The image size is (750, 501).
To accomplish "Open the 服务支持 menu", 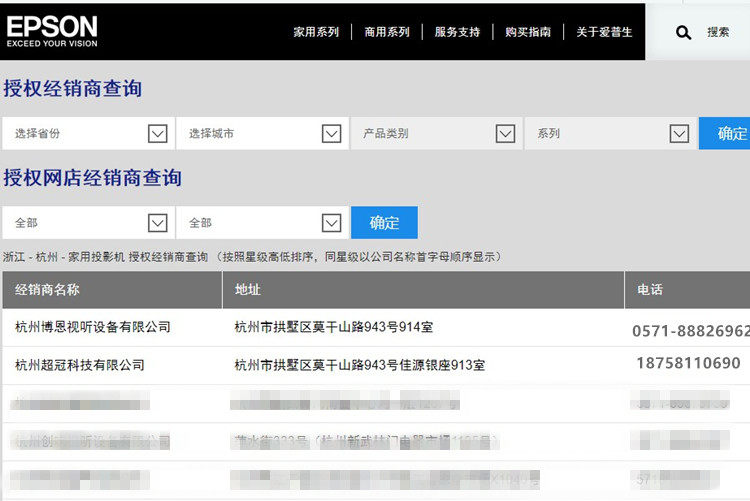I will coord(457,32).
